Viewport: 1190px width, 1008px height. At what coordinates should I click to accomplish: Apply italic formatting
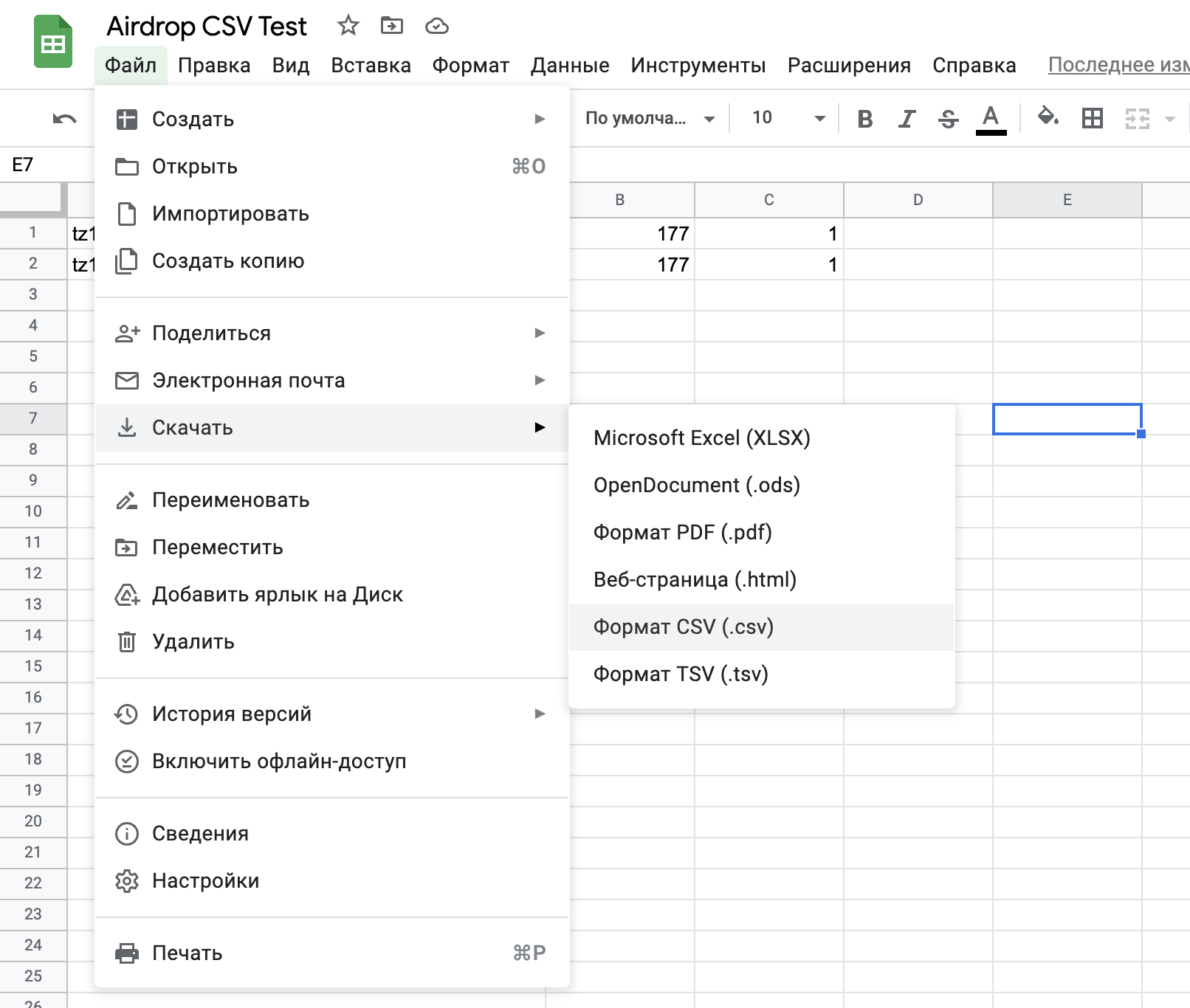click(907, 118)
